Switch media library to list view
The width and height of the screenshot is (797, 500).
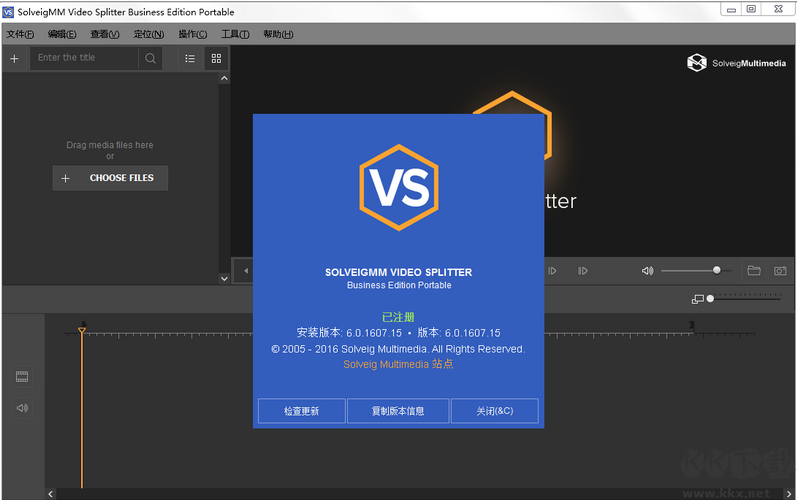pos(190,58)
